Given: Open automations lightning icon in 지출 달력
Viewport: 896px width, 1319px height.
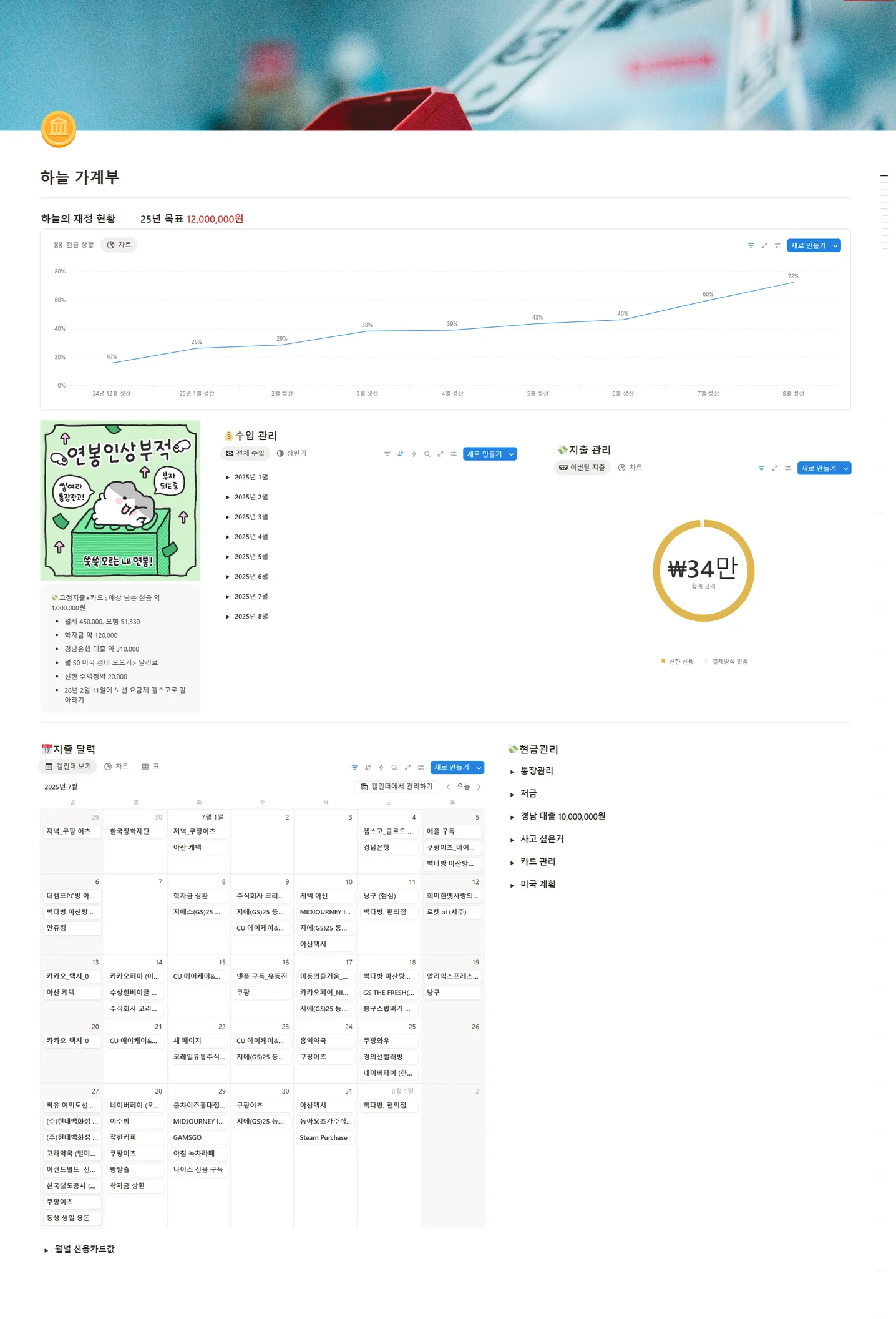Looking at the screenshot, I should tap(381, 768).
